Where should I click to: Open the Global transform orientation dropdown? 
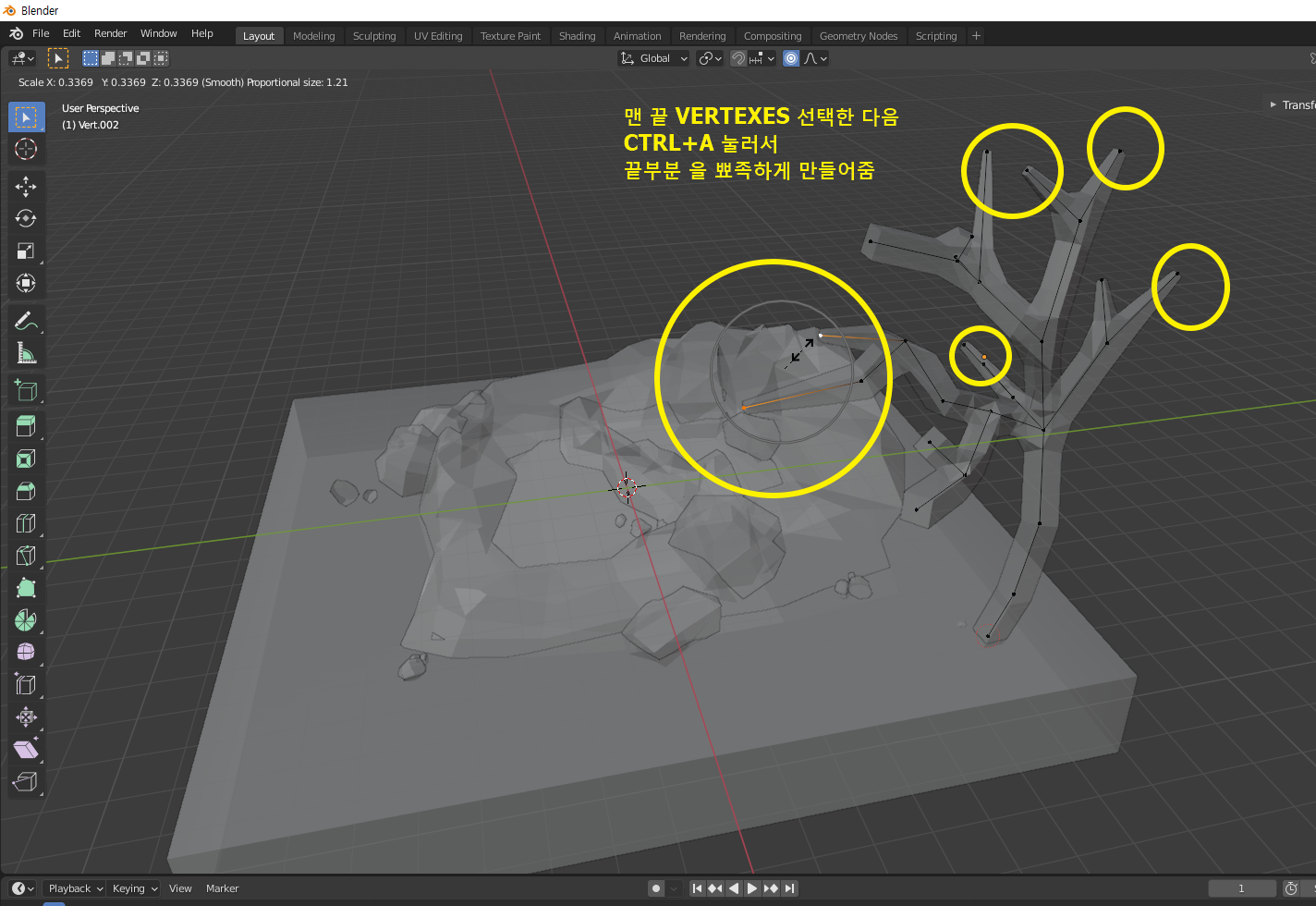point(654,58)
